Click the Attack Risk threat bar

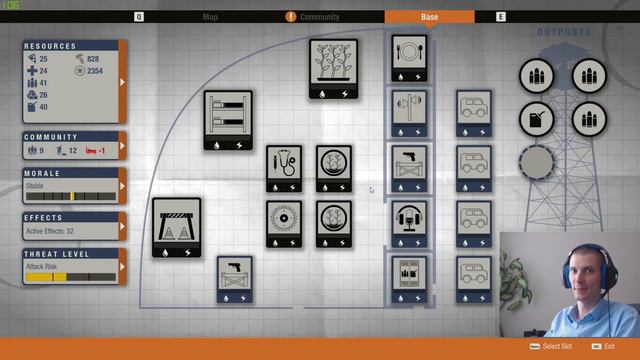point(71,277)
